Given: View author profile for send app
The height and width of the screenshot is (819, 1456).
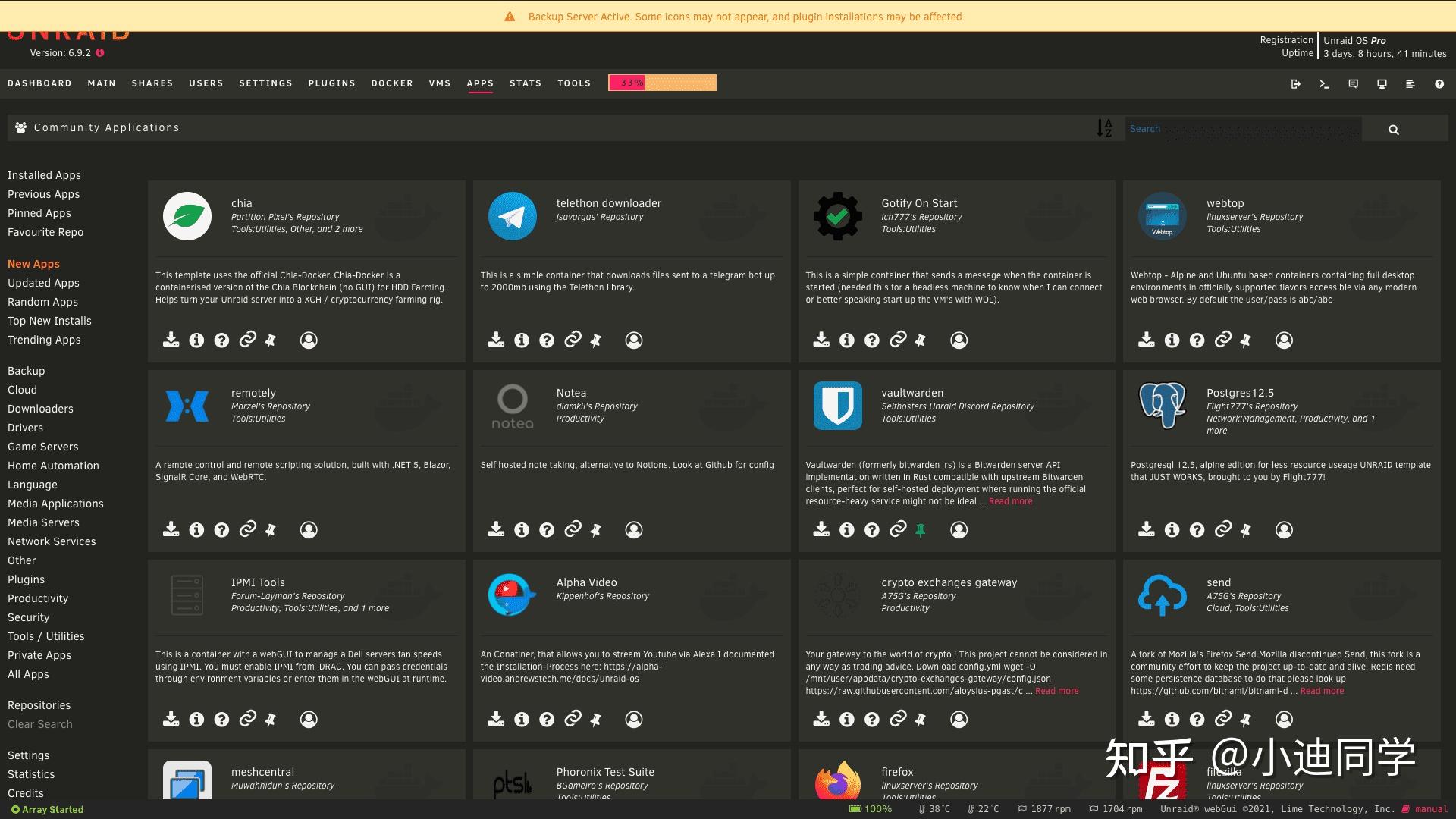Looking at the screenshot, I should pos(1284,719).
